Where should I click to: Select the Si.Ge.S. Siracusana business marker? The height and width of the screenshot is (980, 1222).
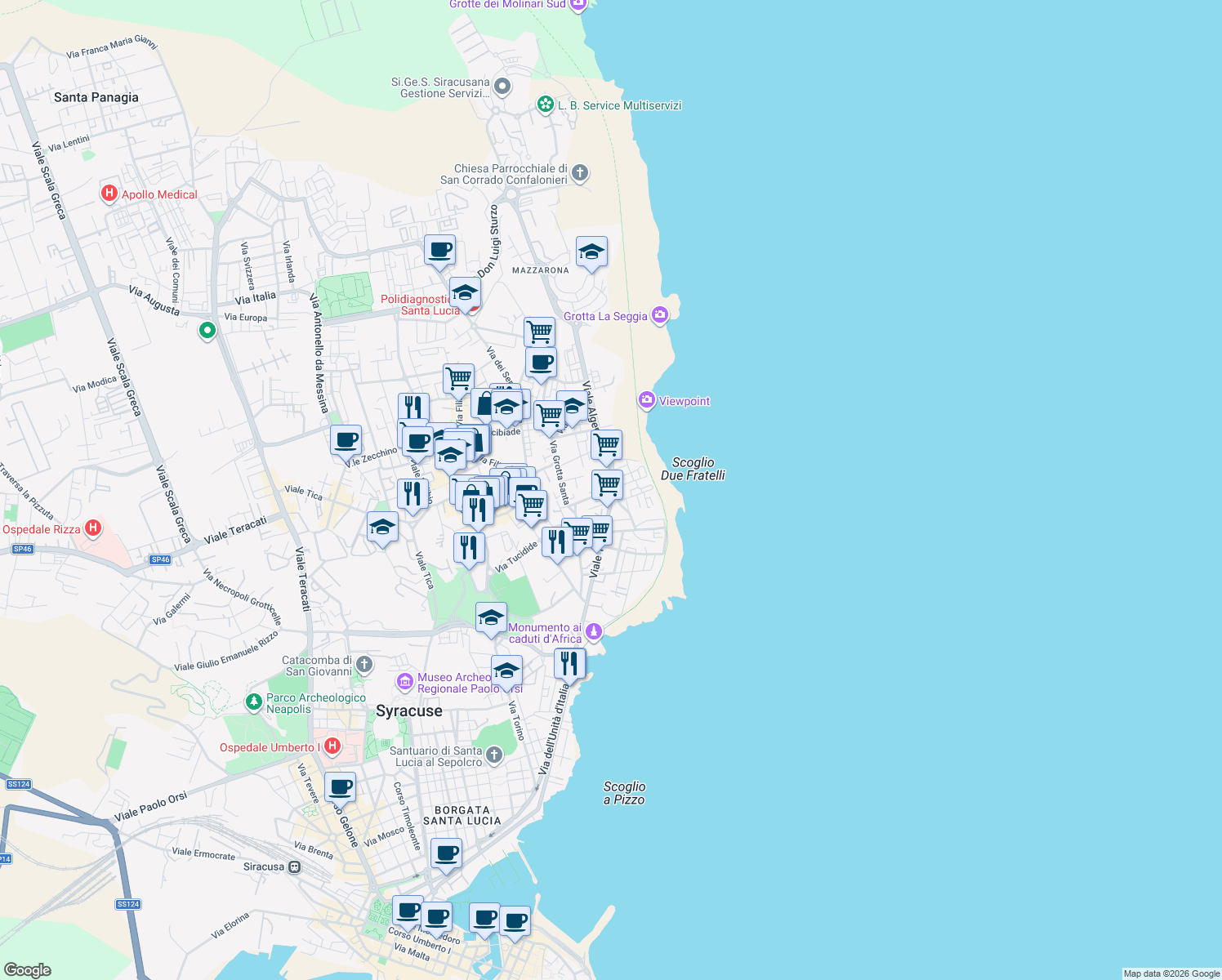click(502, 87)
